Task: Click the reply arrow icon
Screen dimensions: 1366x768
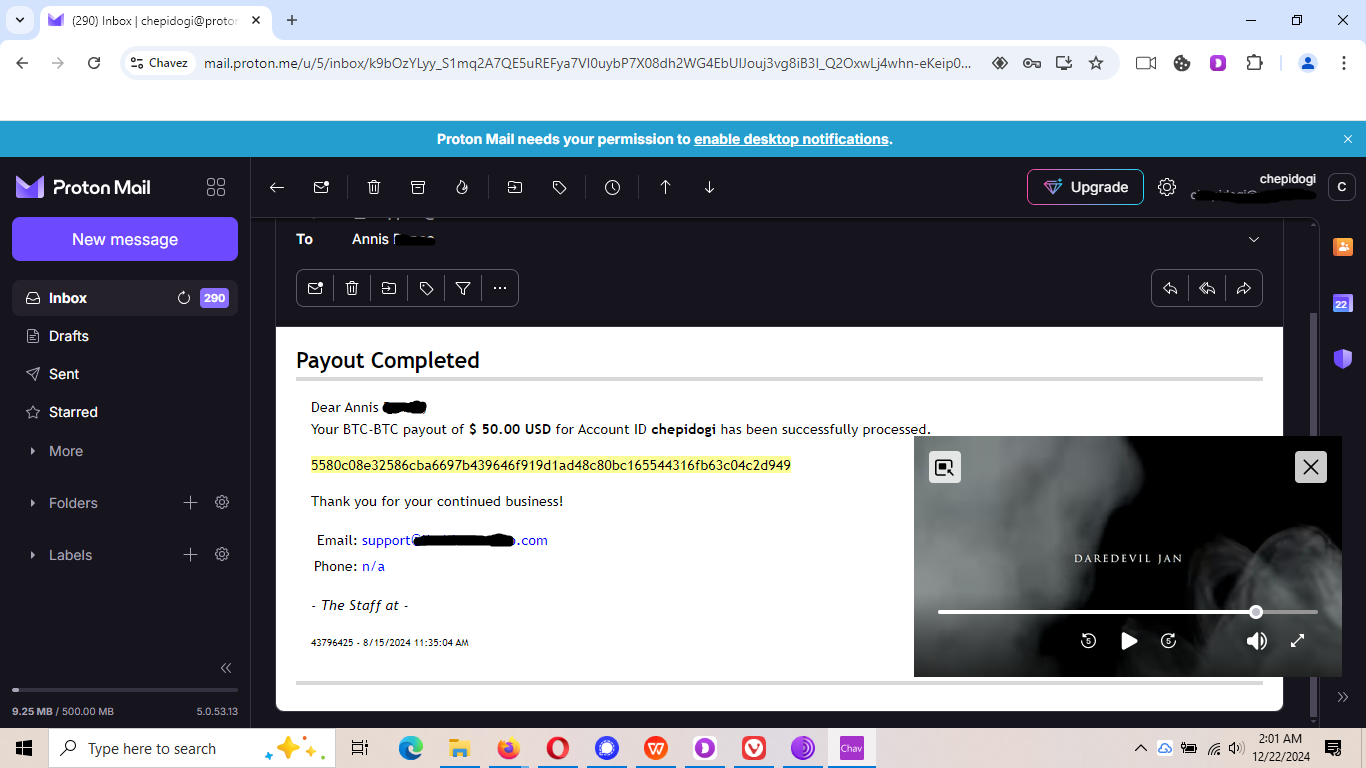Action: coord(1170,288)
